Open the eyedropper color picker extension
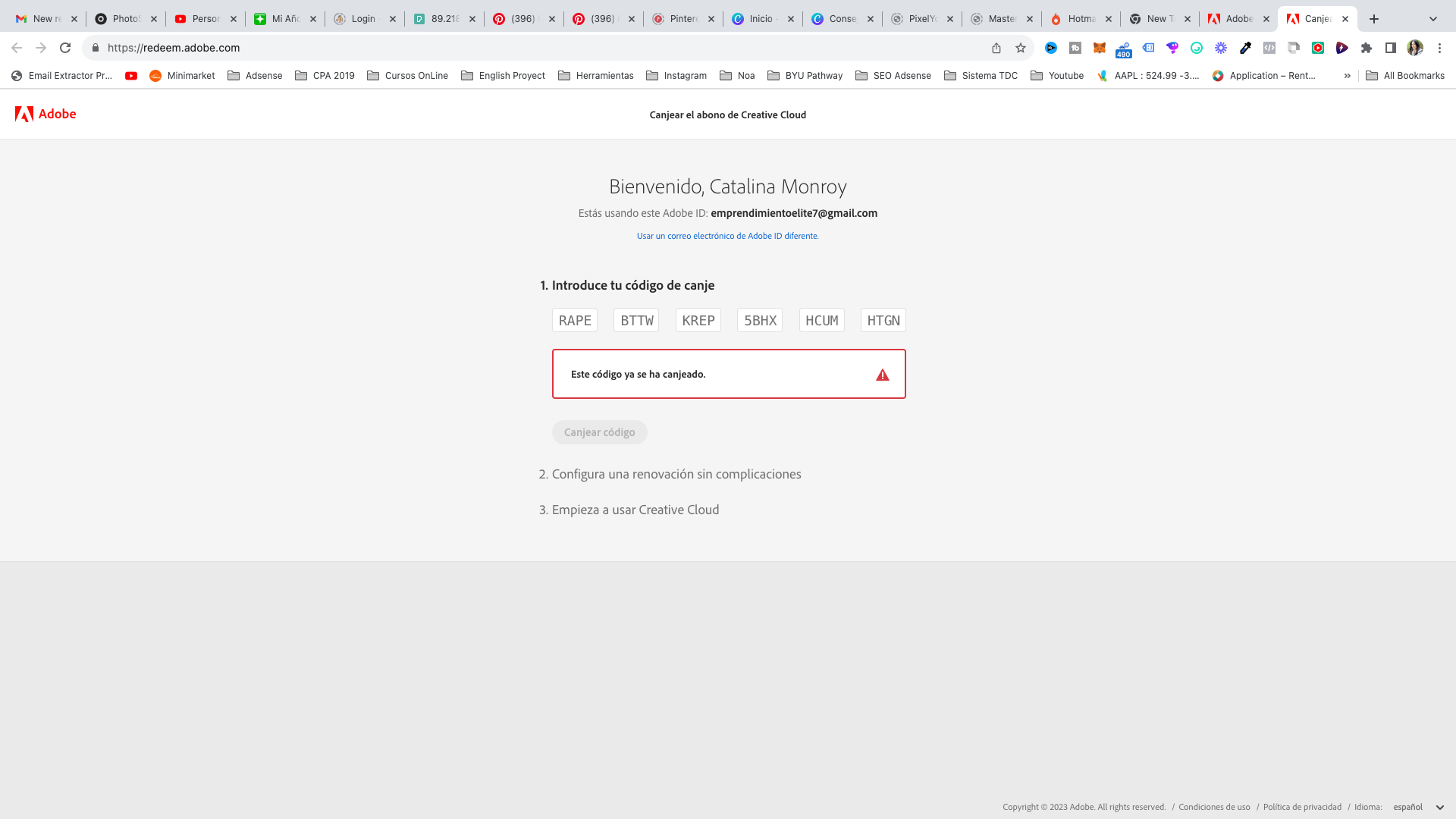This screenshot has height=819, width=1456. [1245, 48]
